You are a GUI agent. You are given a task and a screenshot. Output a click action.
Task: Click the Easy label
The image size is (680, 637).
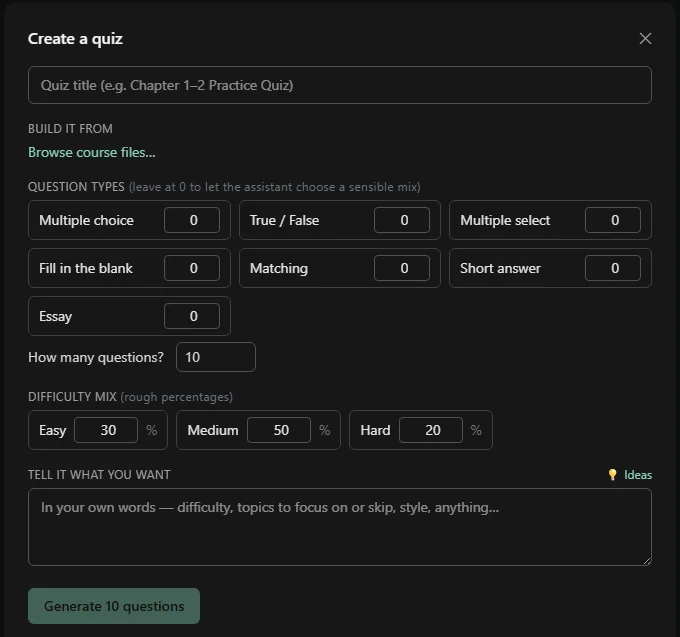click(x=52, y=431)
